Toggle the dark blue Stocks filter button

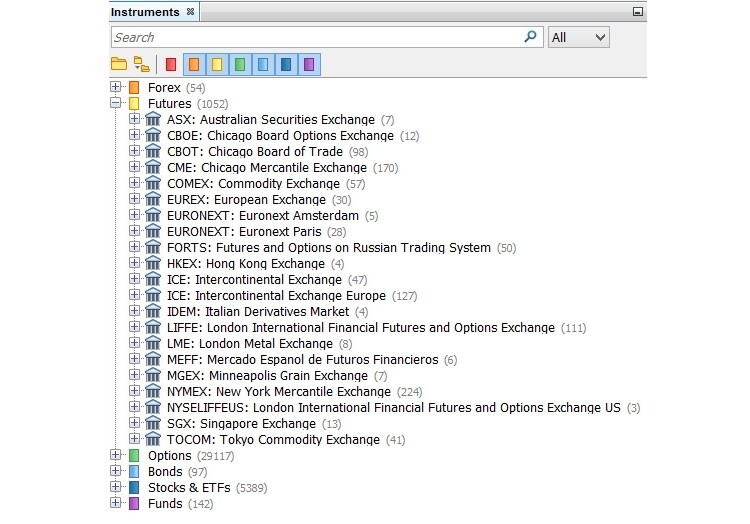pyautogui.click(x=286, y=64)
